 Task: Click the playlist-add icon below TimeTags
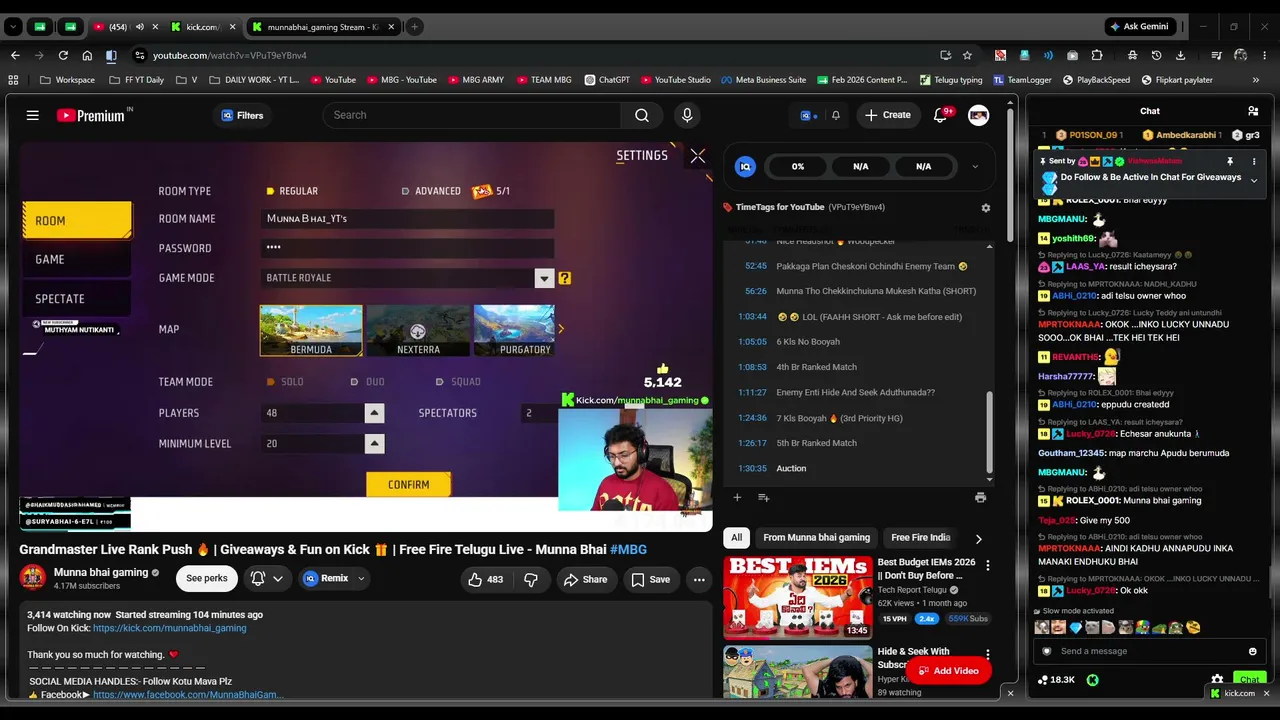pyautogui.click(x=763, y=497)
